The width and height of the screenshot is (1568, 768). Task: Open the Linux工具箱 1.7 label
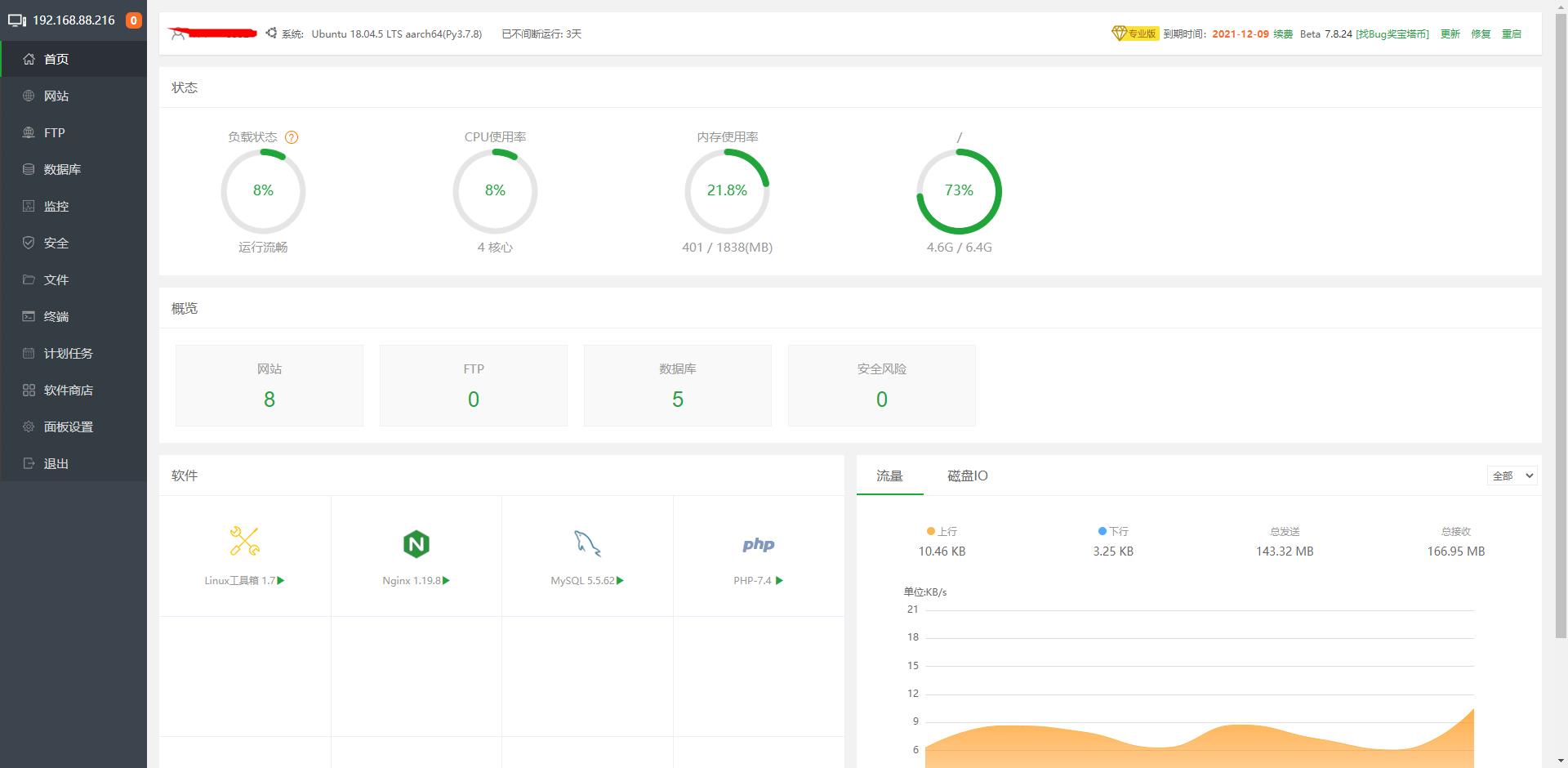[x=240, y=581]
